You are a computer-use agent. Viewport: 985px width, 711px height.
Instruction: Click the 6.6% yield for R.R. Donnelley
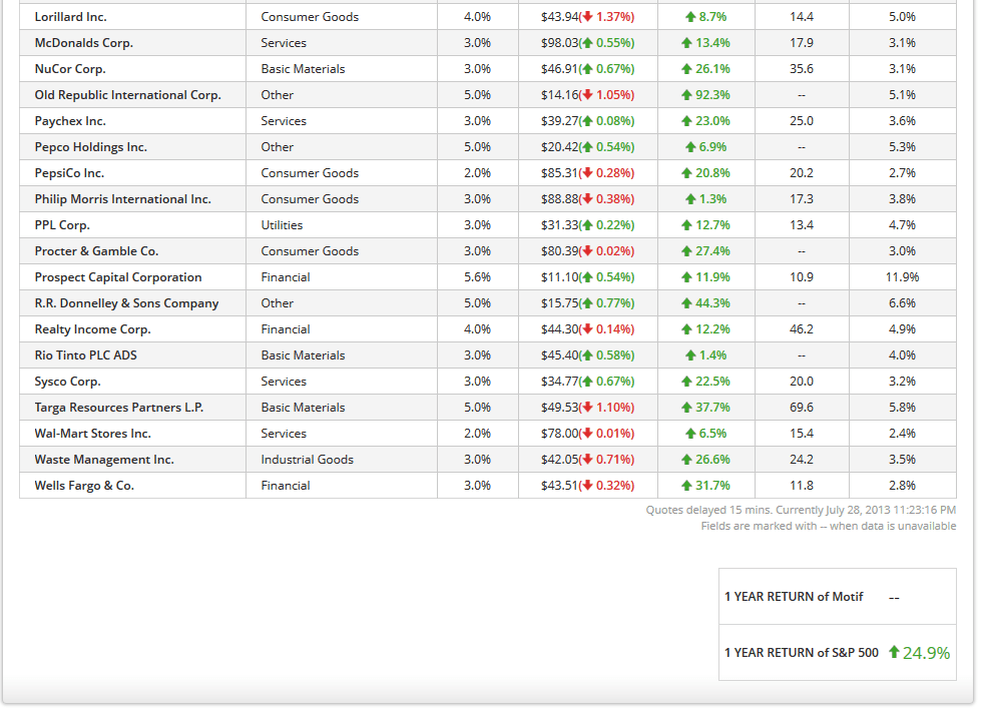pos(902,304)
